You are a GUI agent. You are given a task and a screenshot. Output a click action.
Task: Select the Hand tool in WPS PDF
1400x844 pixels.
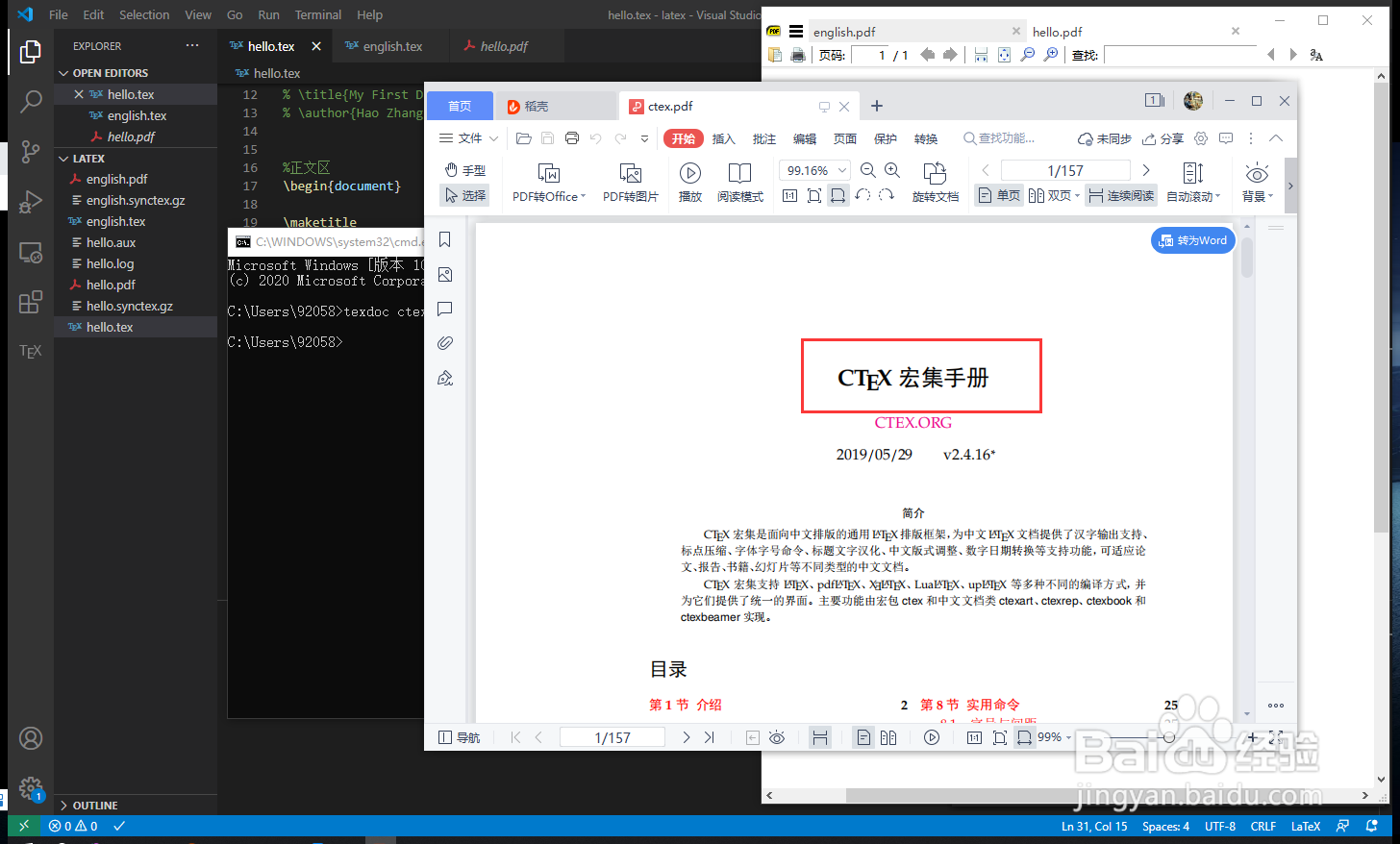click(x=465, y=170)
